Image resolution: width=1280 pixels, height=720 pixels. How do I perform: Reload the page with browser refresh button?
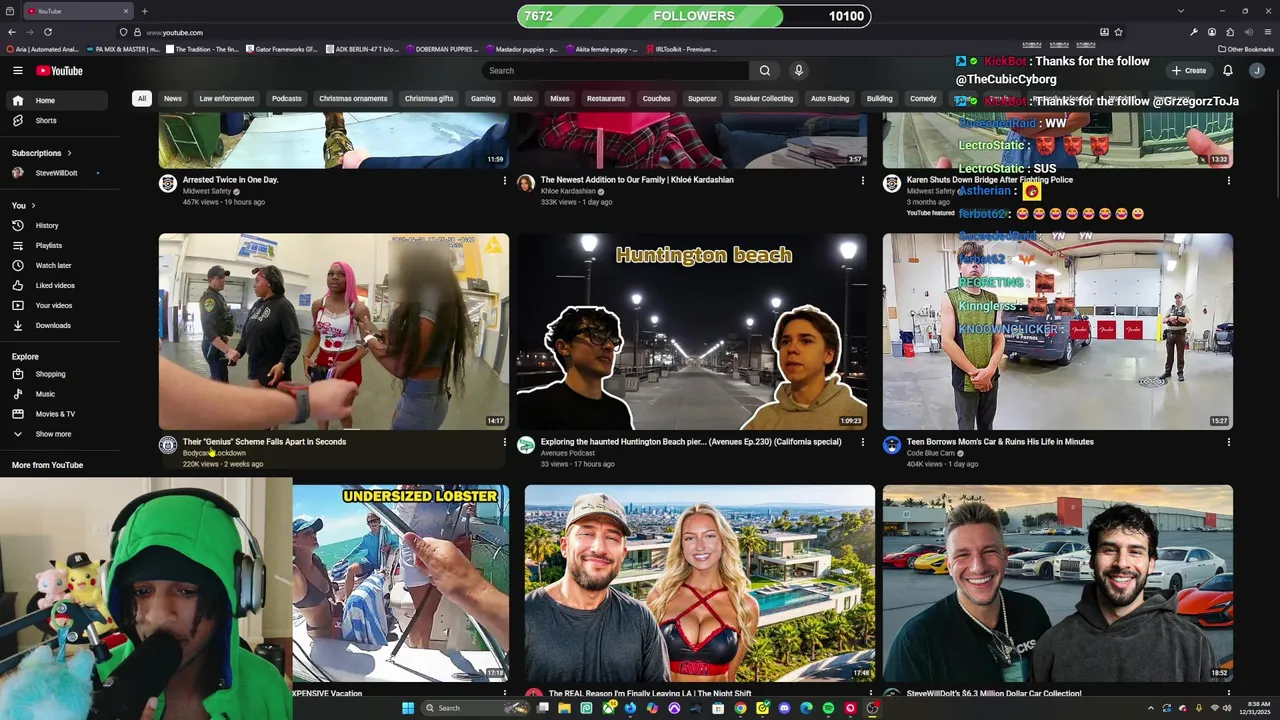(47, 32)
